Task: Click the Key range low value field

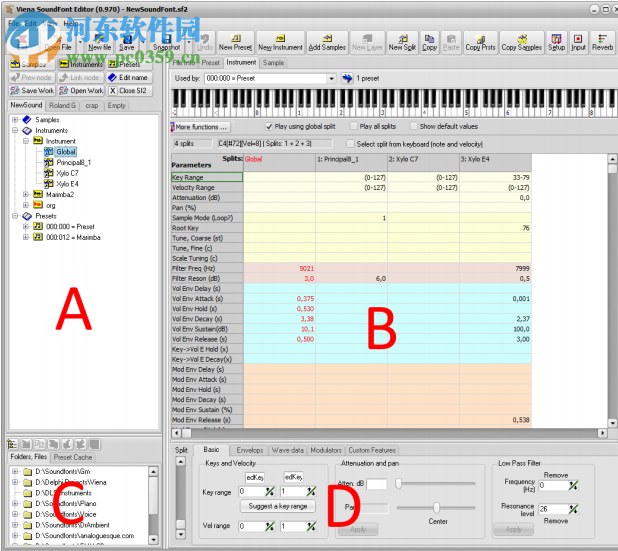Action: (251, 491)
